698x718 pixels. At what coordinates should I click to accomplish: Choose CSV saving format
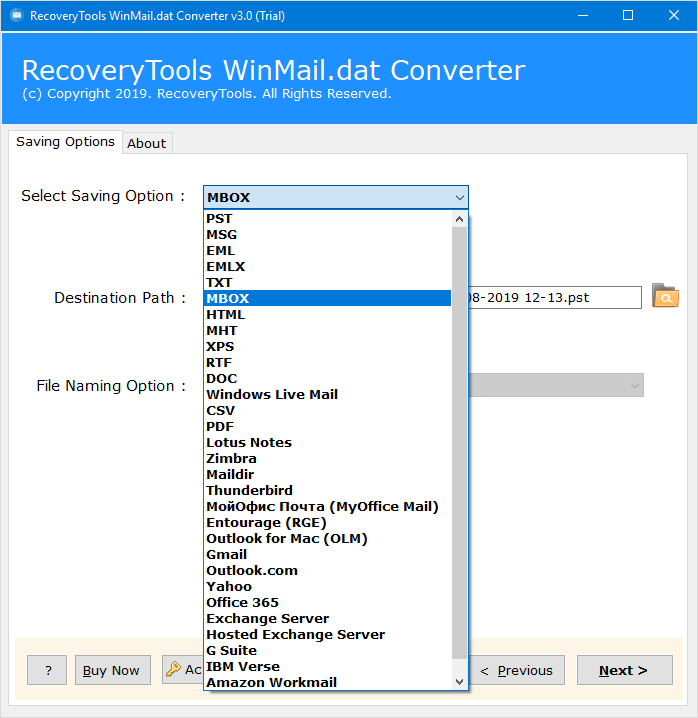327,410
